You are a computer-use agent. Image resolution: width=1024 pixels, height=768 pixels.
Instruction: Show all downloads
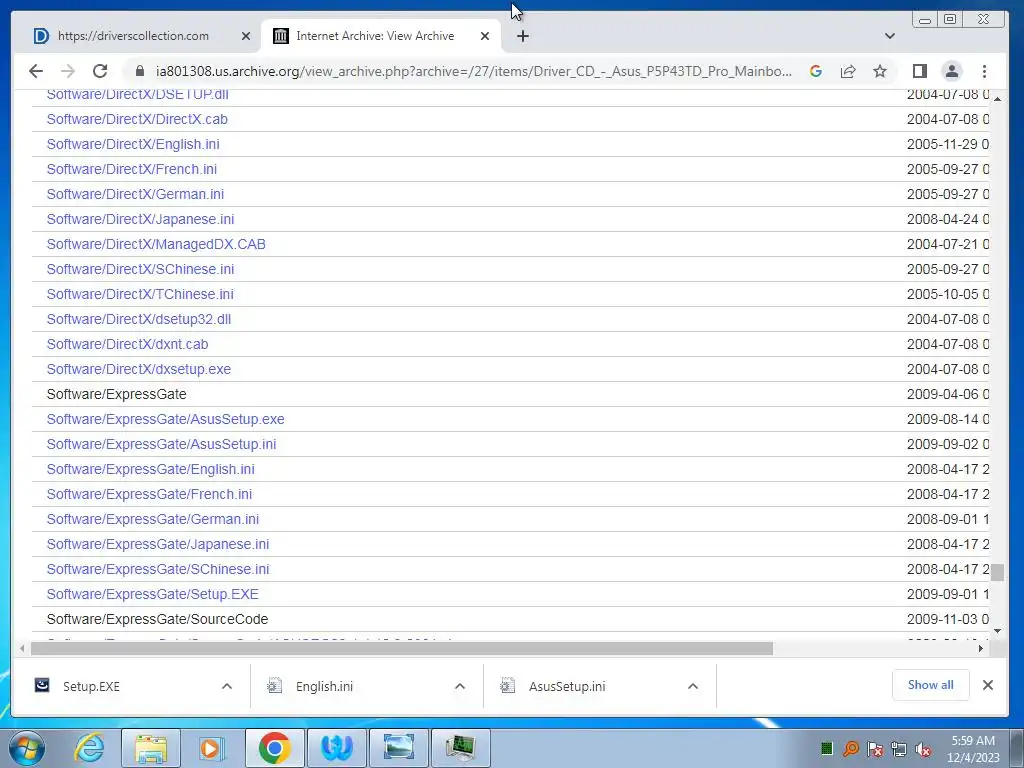click(x=930, y=685)
